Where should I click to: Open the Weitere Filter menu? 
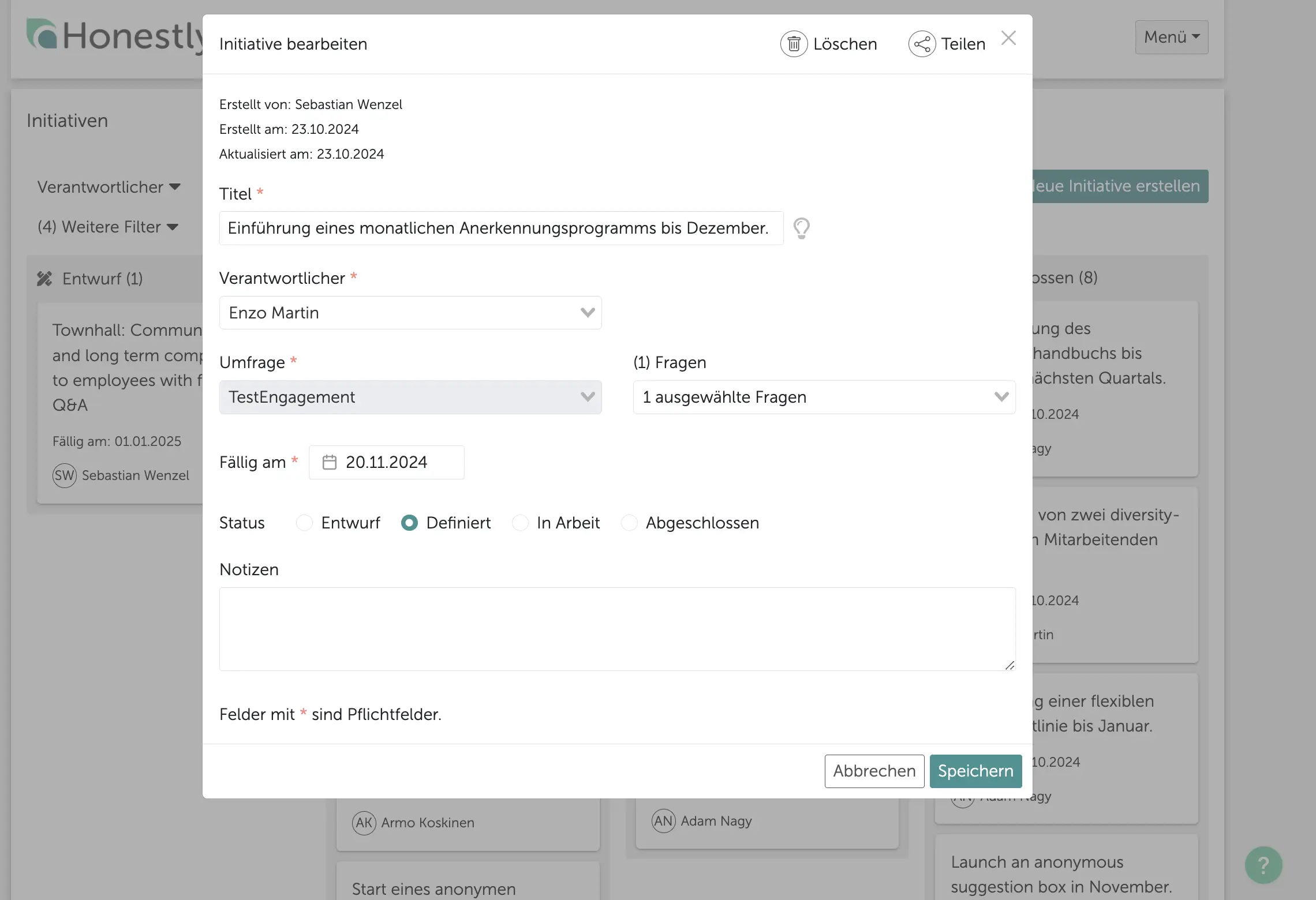pyautogui.click(x=108, y=227)
